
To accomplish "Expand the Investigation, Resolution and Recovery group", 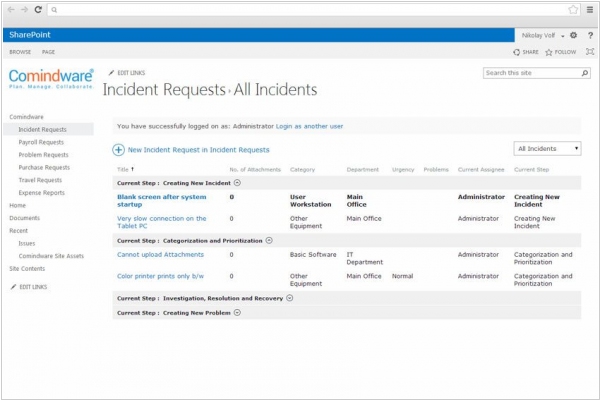I will pos(289,297).
